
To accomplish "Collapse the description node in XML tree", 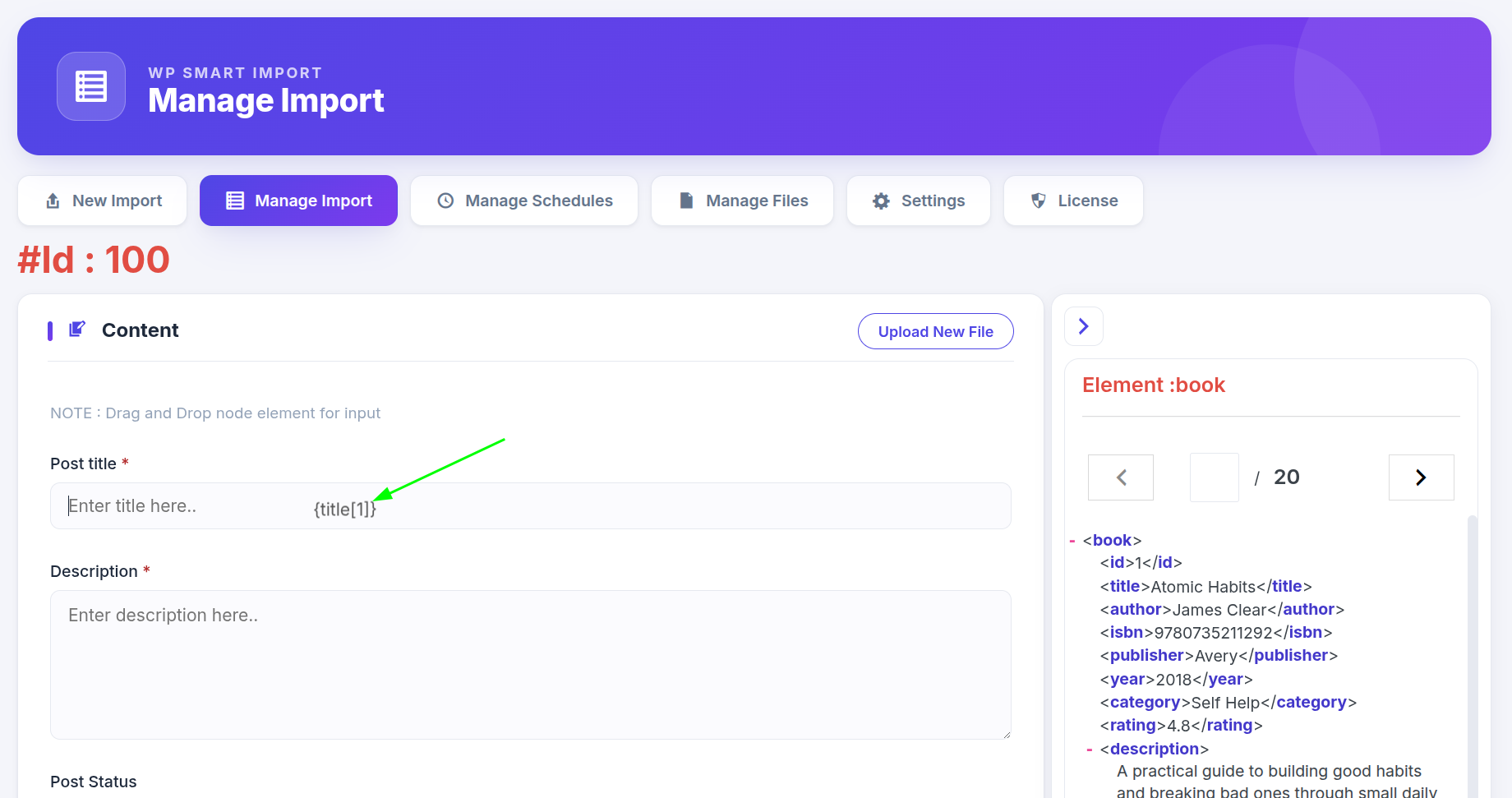I will (x=1090, y=750).
